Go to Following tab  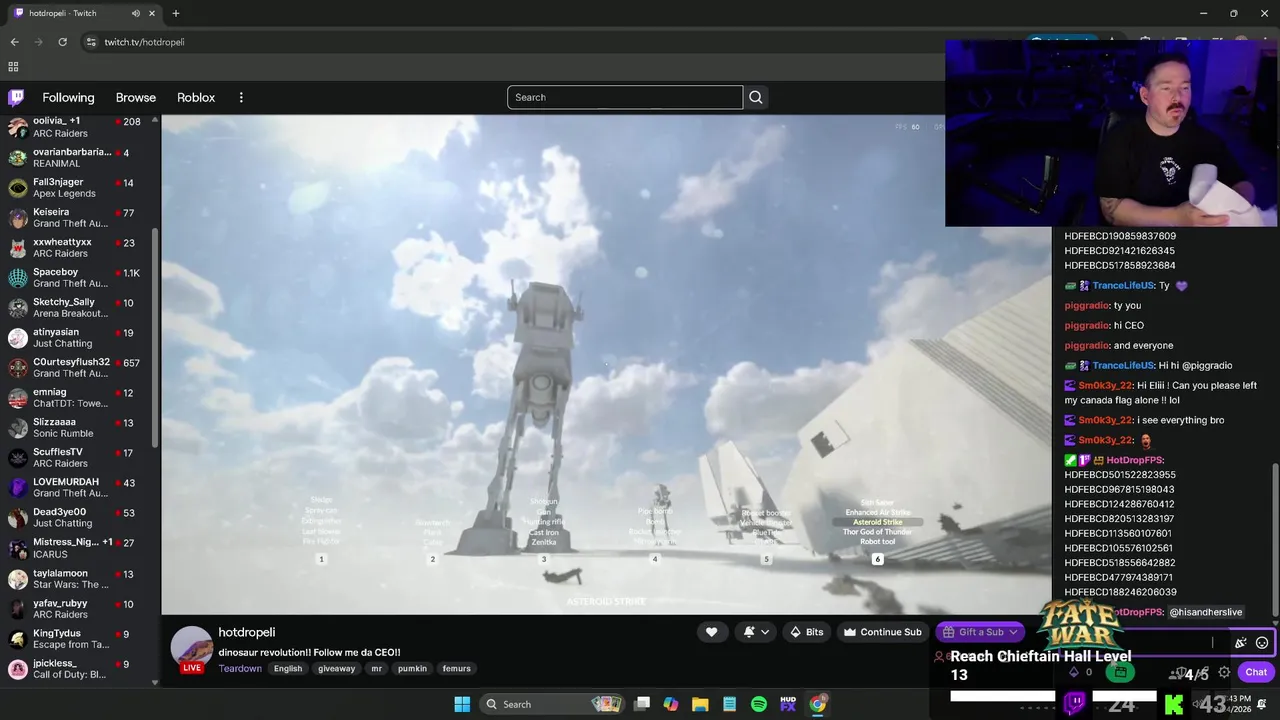pos(68,97)
